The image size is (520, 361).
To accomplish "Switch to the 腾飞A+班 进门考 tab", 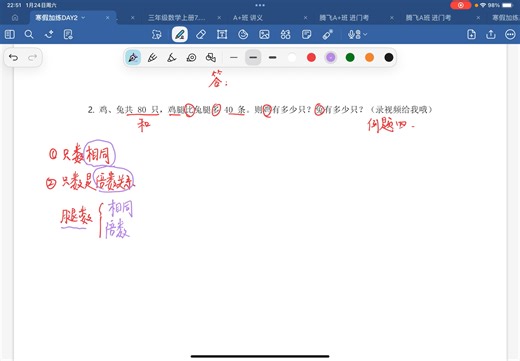I will coord(344,18).
